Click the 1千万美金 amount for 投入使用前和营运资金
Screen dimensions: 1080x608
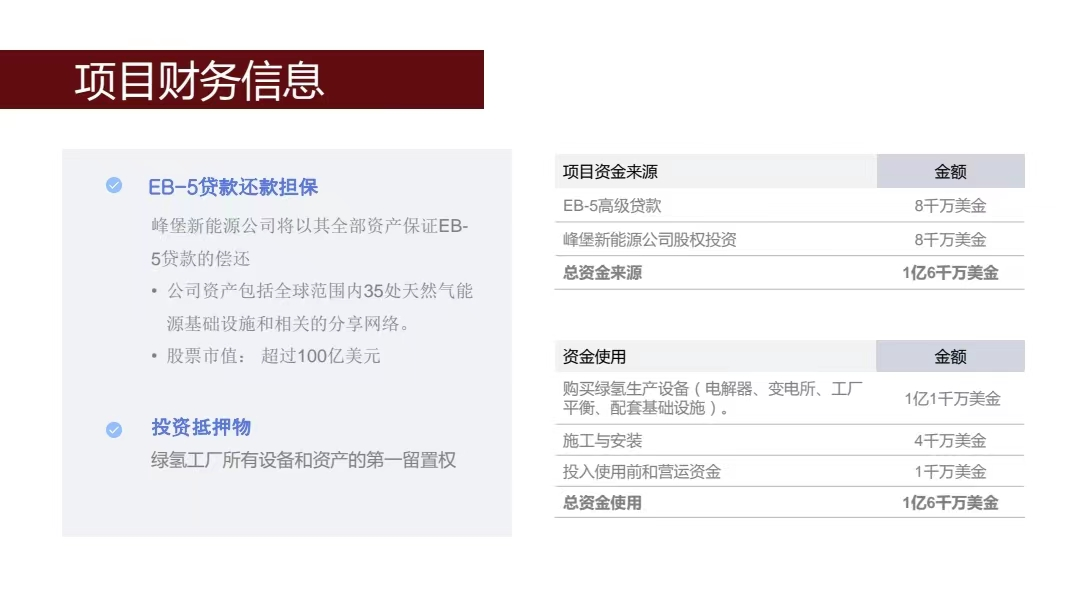point(950,472)
